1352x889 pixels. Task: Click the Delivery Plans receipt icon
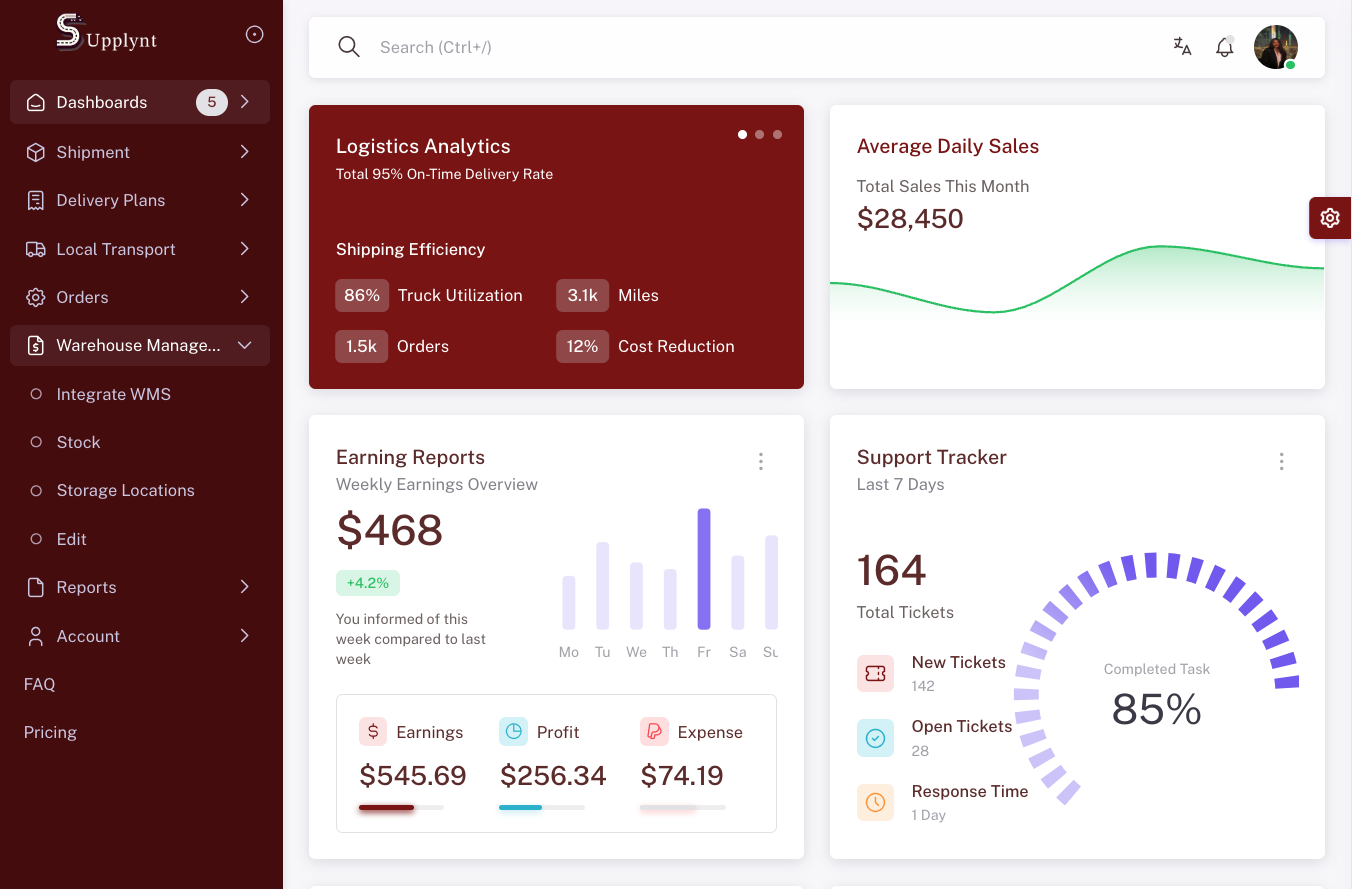pos(36,200)
